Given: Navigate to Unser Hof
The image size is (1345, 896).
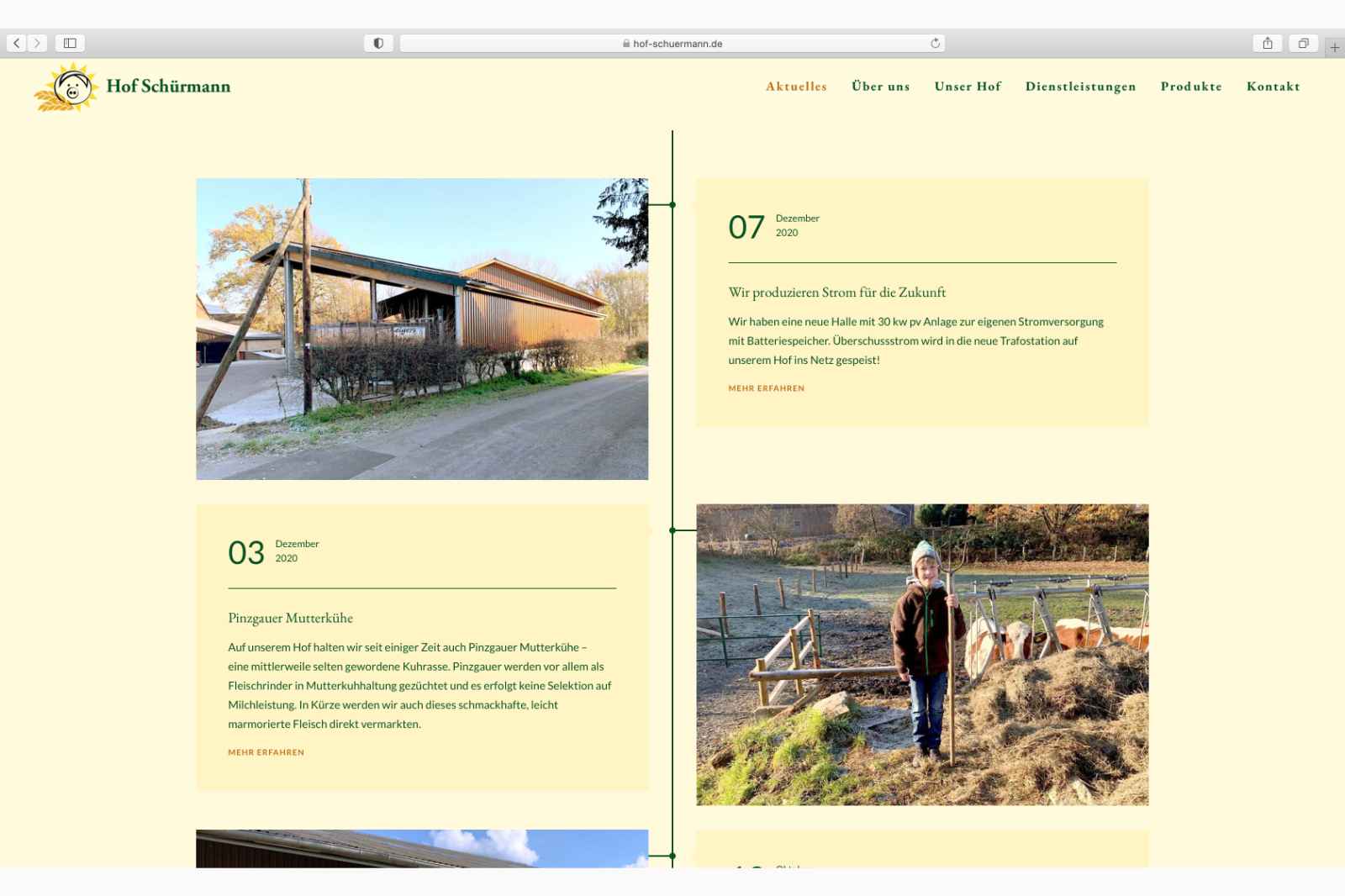Looking at the screenshot, I should 968,86.
